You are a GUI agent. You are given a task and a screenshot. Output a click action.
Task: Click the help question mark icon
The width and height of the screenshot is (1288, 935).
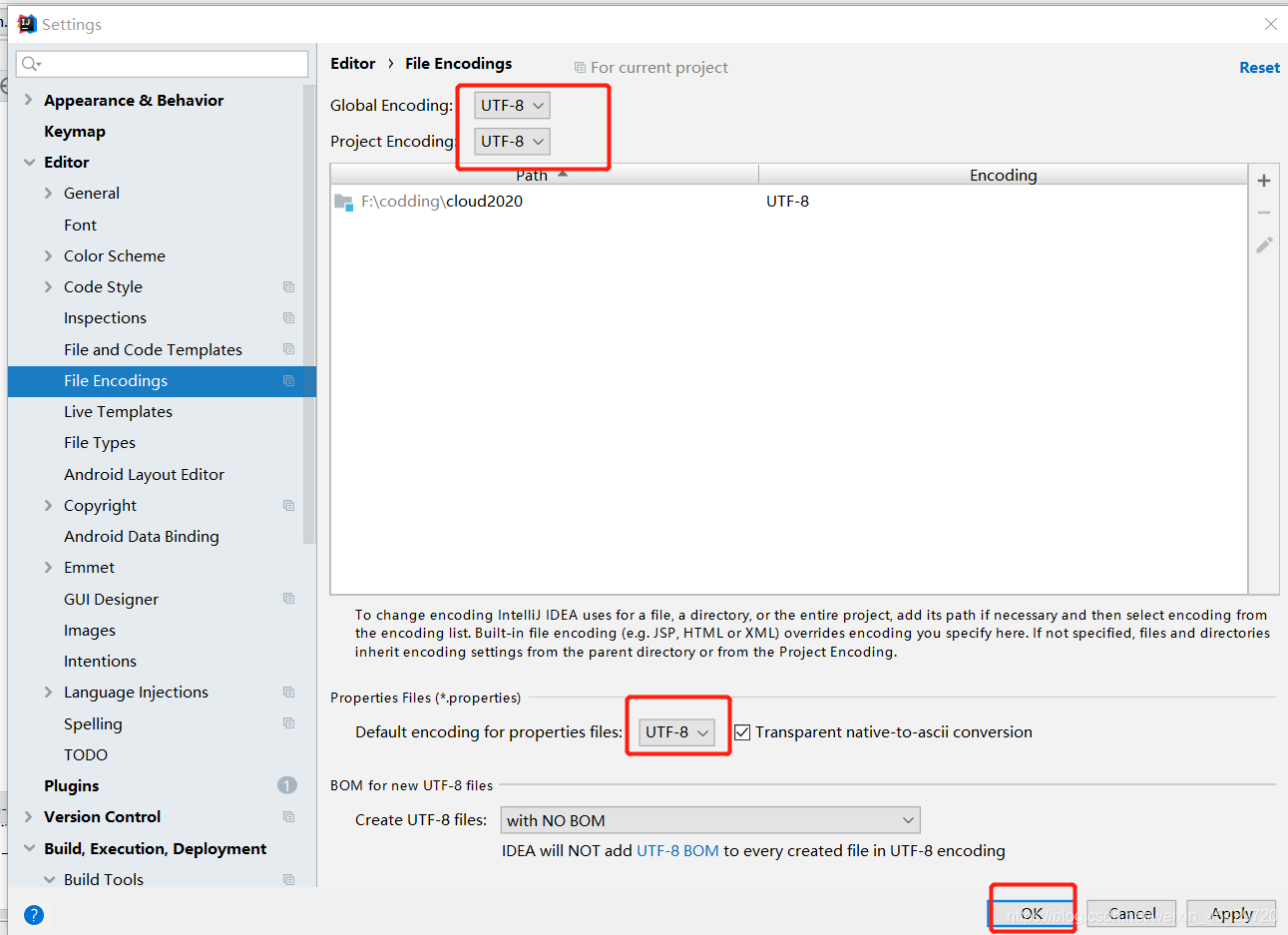pyautogui.click(x=34, y=915)
